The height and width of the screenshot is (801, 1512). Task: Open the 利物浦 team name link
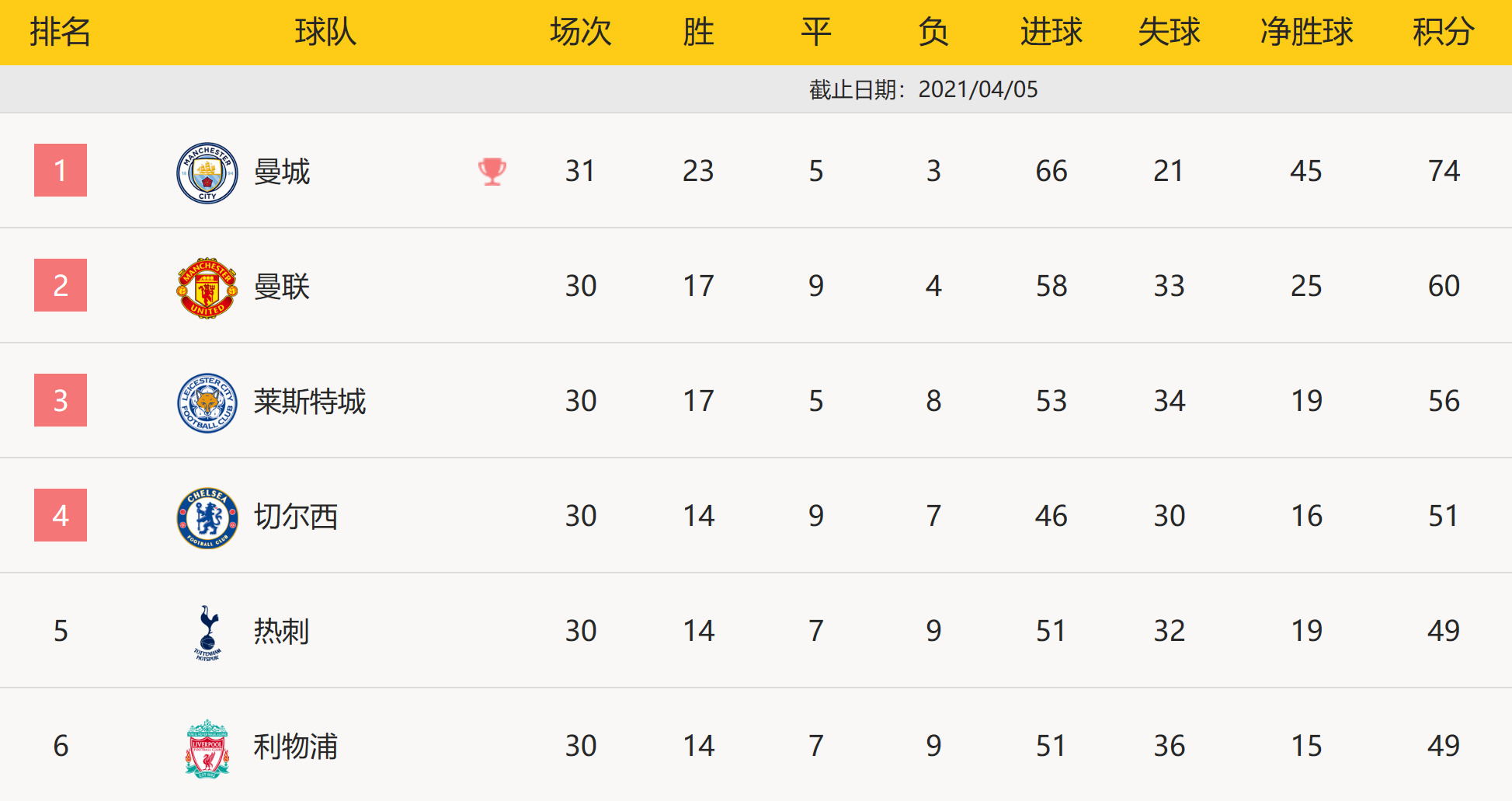(295, 747)
